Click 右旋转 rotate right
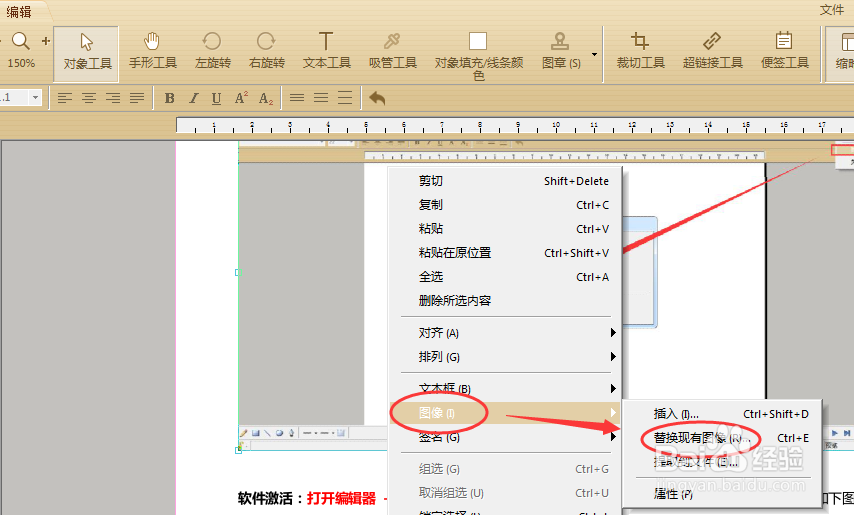The height and width of the screenshot is (515, 854). 266,51
